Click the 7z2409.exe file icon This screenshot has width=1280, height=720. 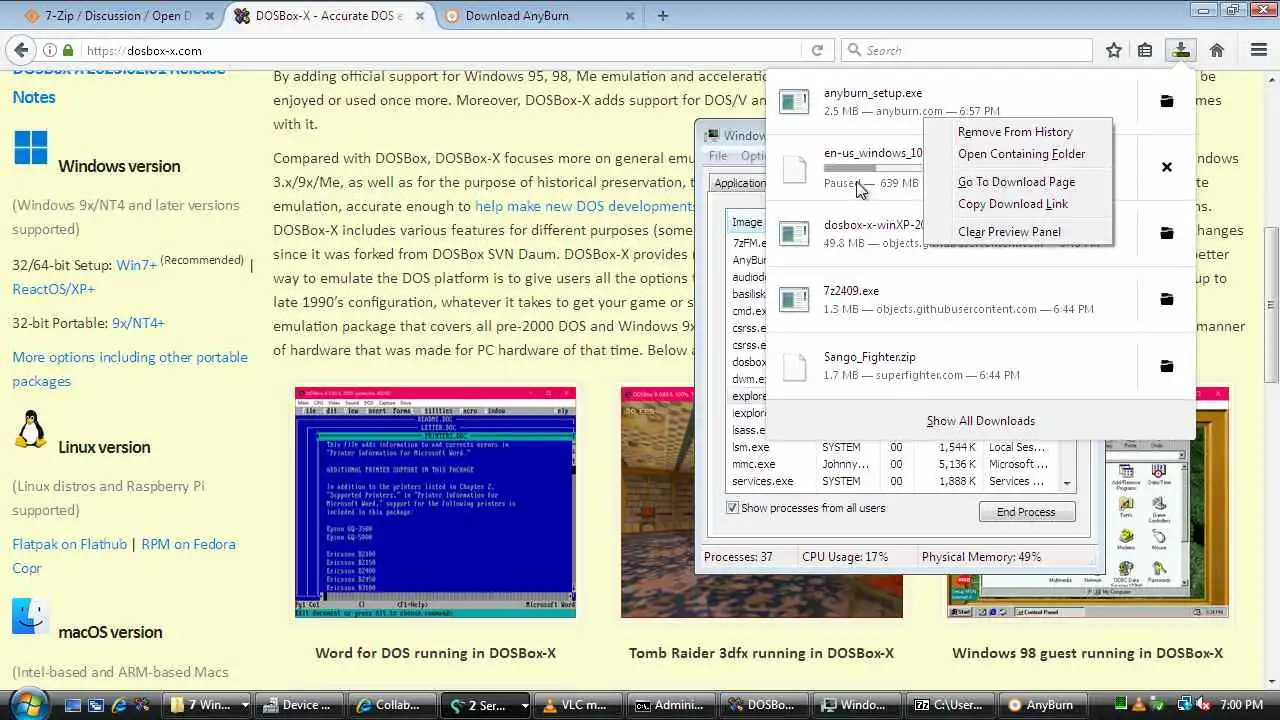[794, 299]
